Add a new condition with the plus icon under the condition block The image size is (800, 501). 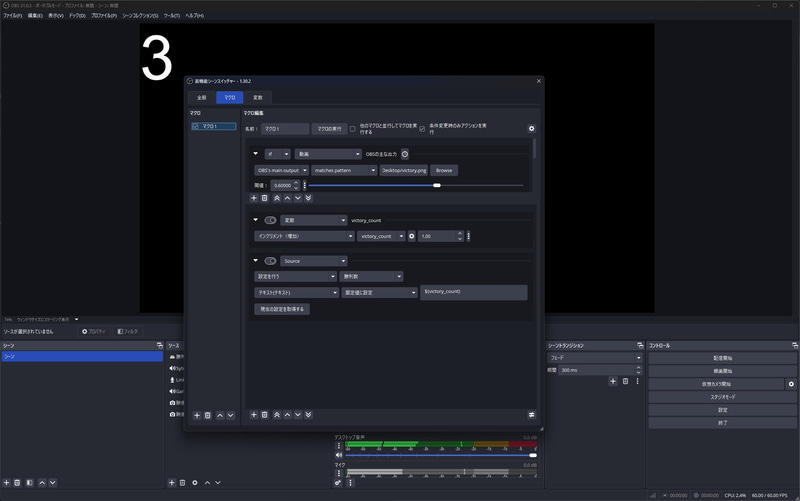[x=254, y=198]
